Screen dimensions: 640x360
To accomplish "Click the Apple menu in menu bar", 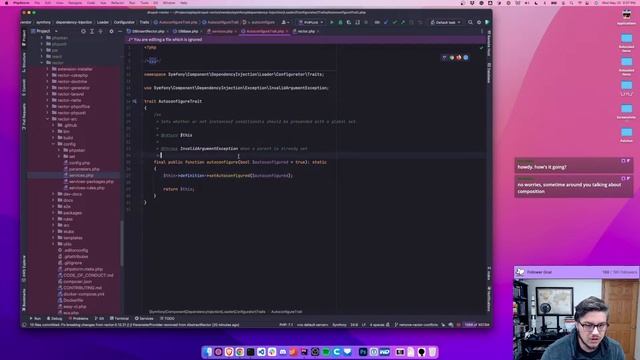I will pos(6,3).
